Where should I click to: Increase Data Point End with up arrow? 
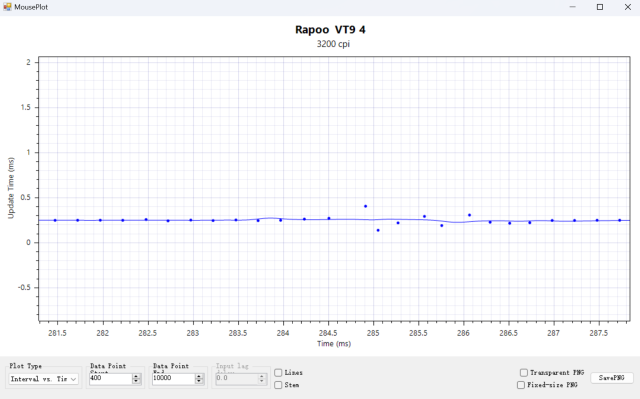[199, 376]
